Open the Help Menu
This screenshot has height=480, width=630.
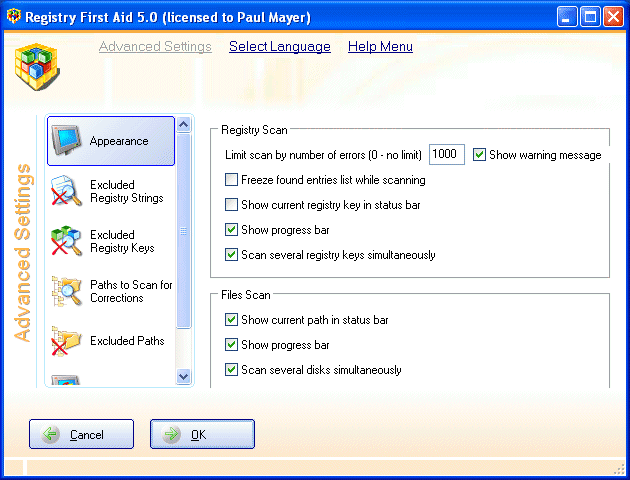click(x=380, y=47)
